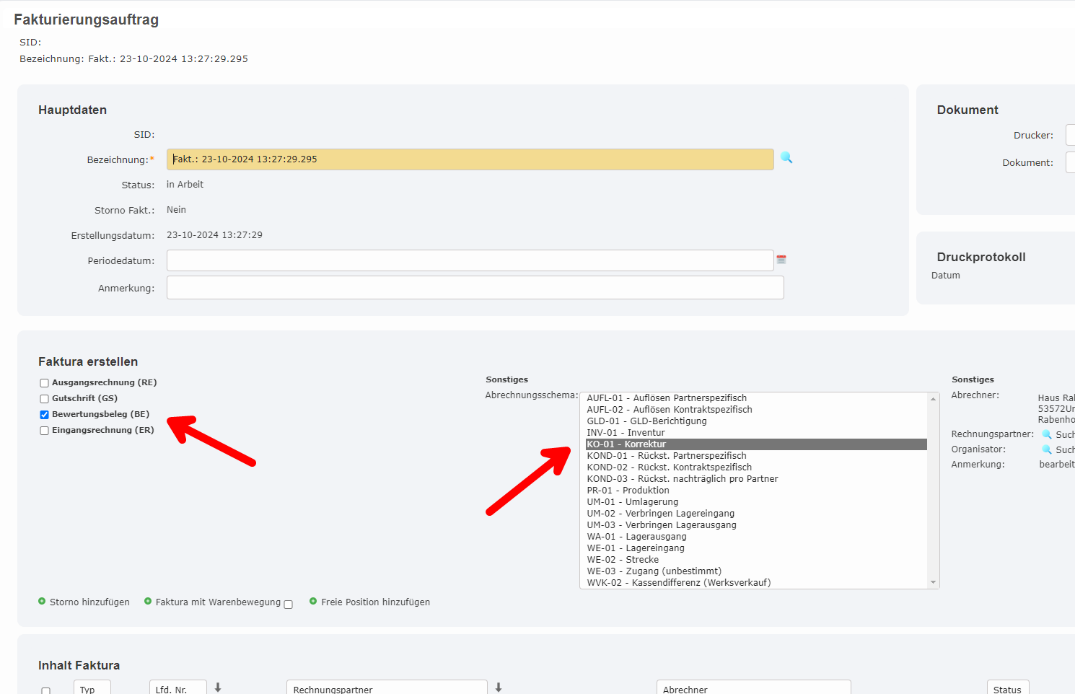Image resolution: width=1075 pixels, height=694 pixels.
Task: Click the search magnifier beside the Bezeichnung field
Action: point(786,158)
